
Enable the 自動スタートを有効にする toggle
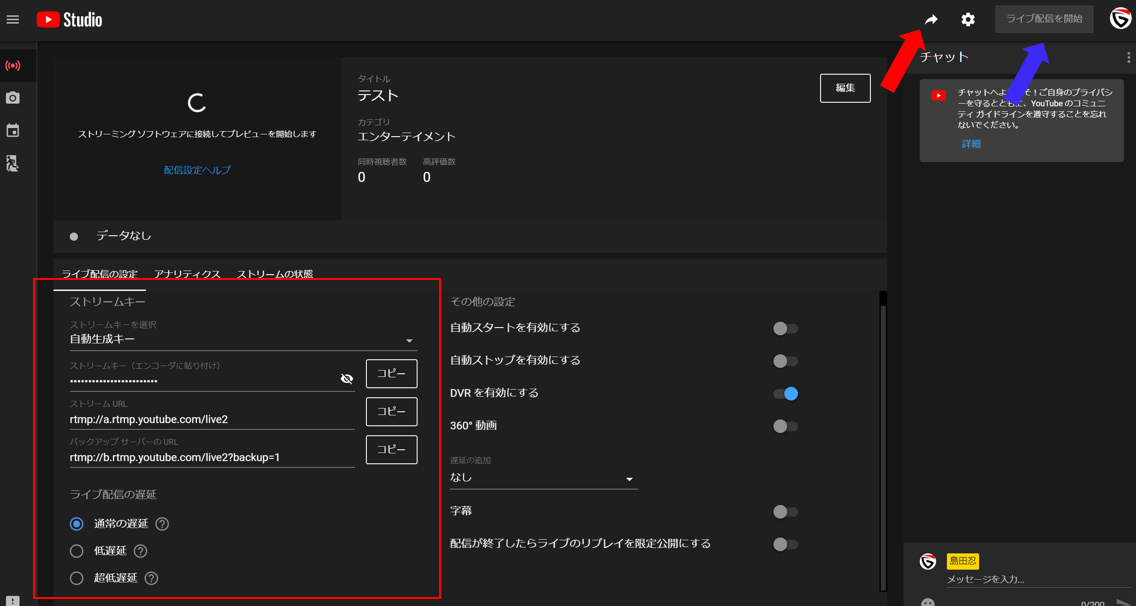(785, 329)
